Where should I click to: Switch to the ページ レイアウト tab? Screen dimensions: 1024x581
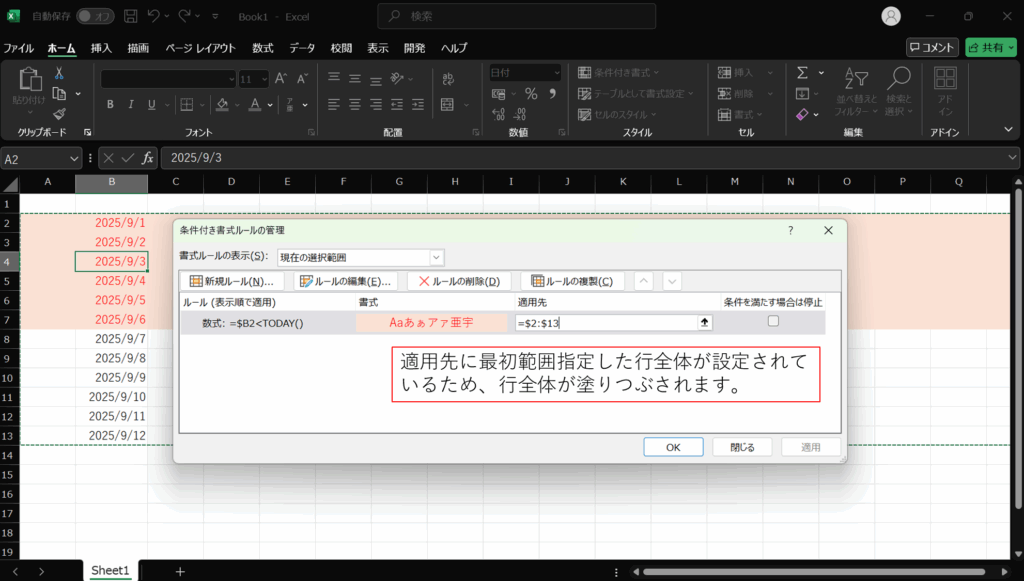pos(200,48)
